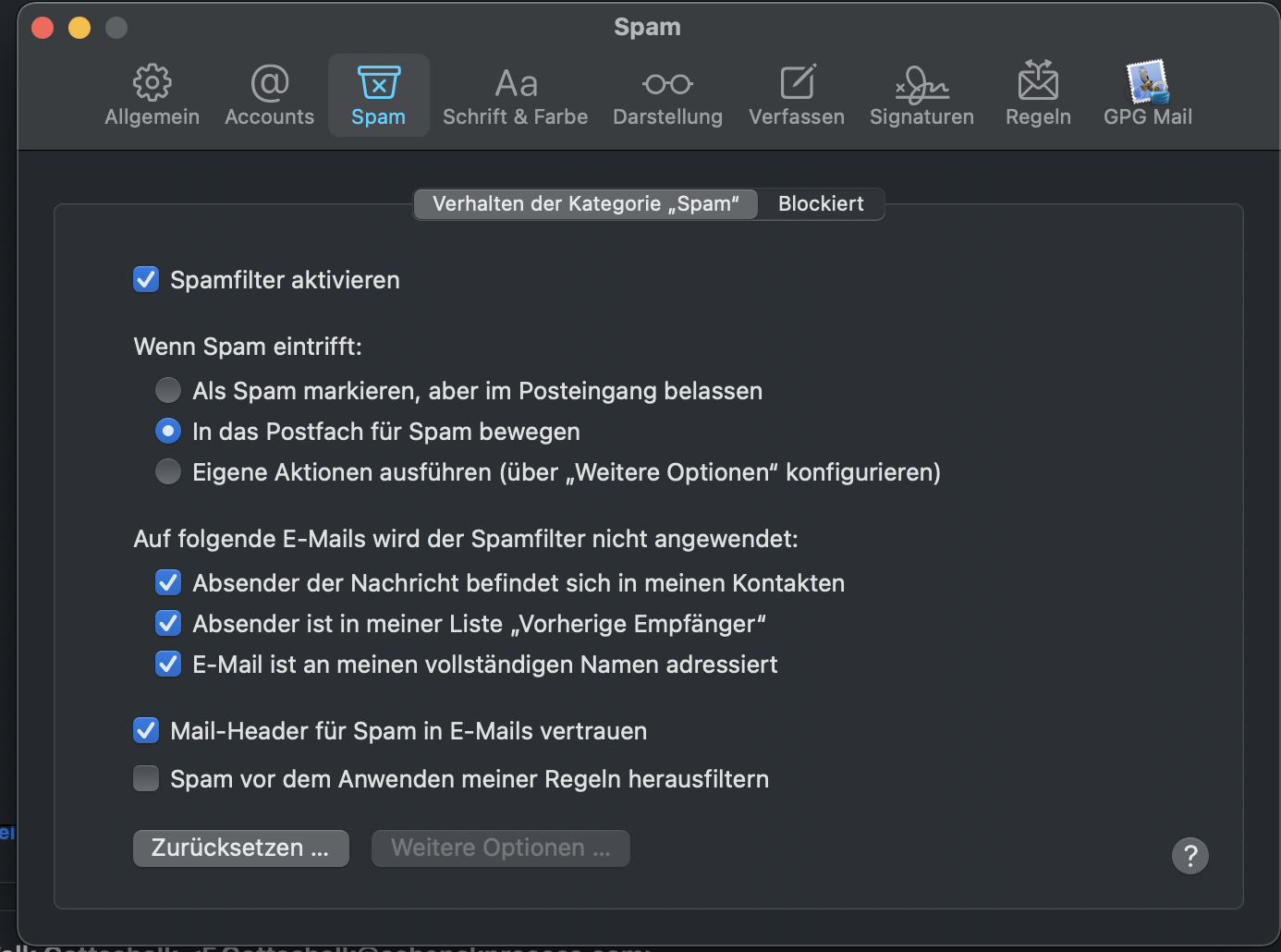Uncheck the Spamfilter aktivieren checkbox
Viewport: 1281px width, 952px height.
[146, 279]
